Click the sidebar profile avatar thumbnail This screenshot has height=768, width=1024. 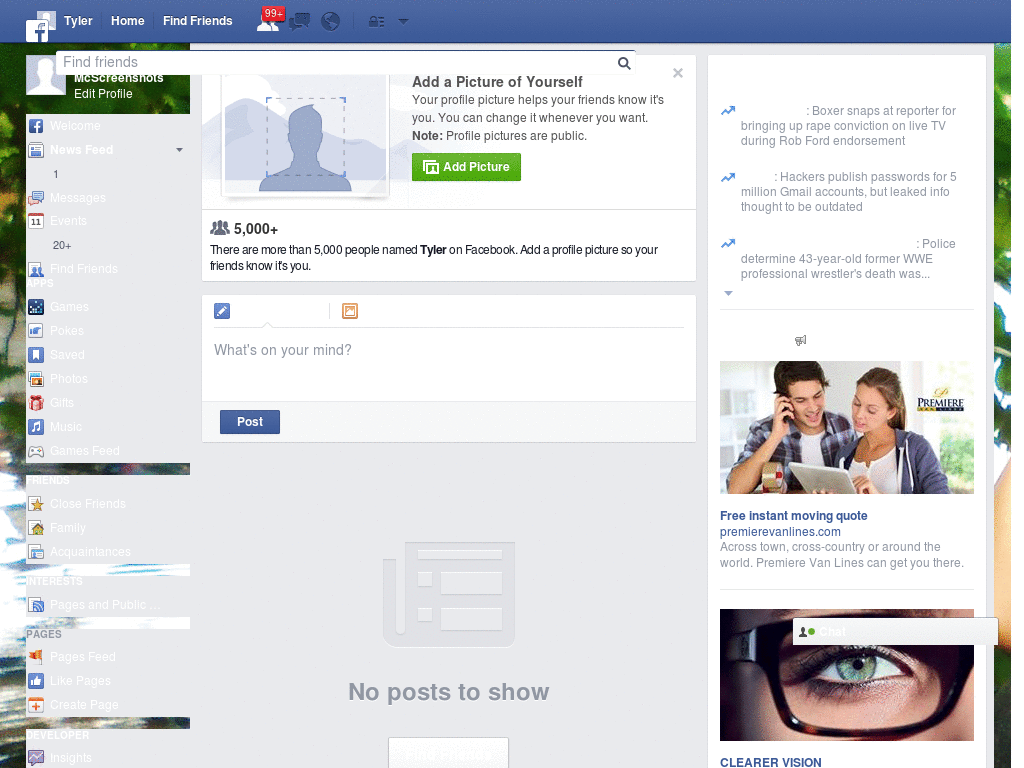coord(46,76)
